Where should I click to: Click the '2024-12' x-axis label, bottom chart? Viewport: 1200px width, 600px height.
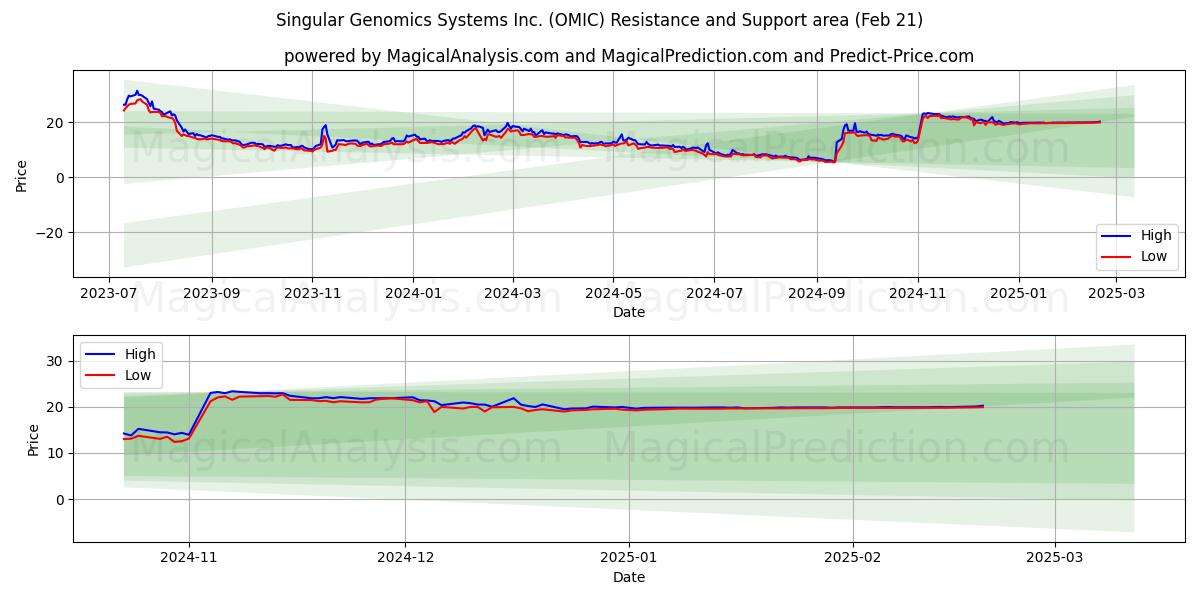click(405, 558)
